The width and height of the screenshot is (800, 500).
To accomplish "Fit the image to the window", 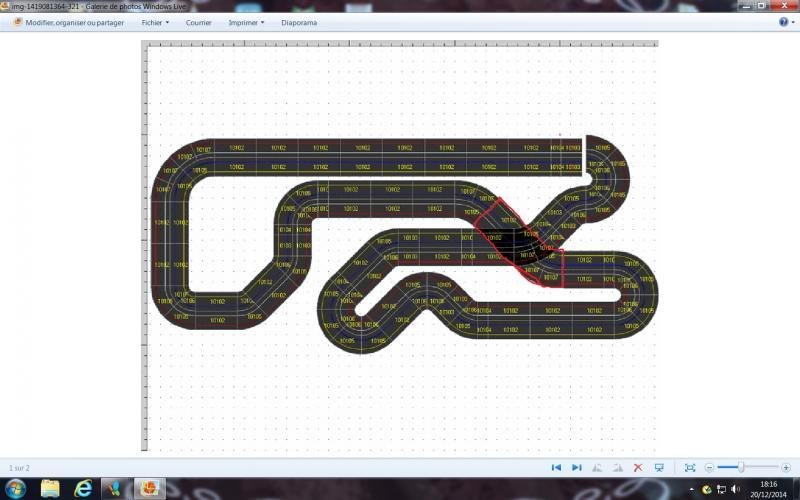I will 690,467.
